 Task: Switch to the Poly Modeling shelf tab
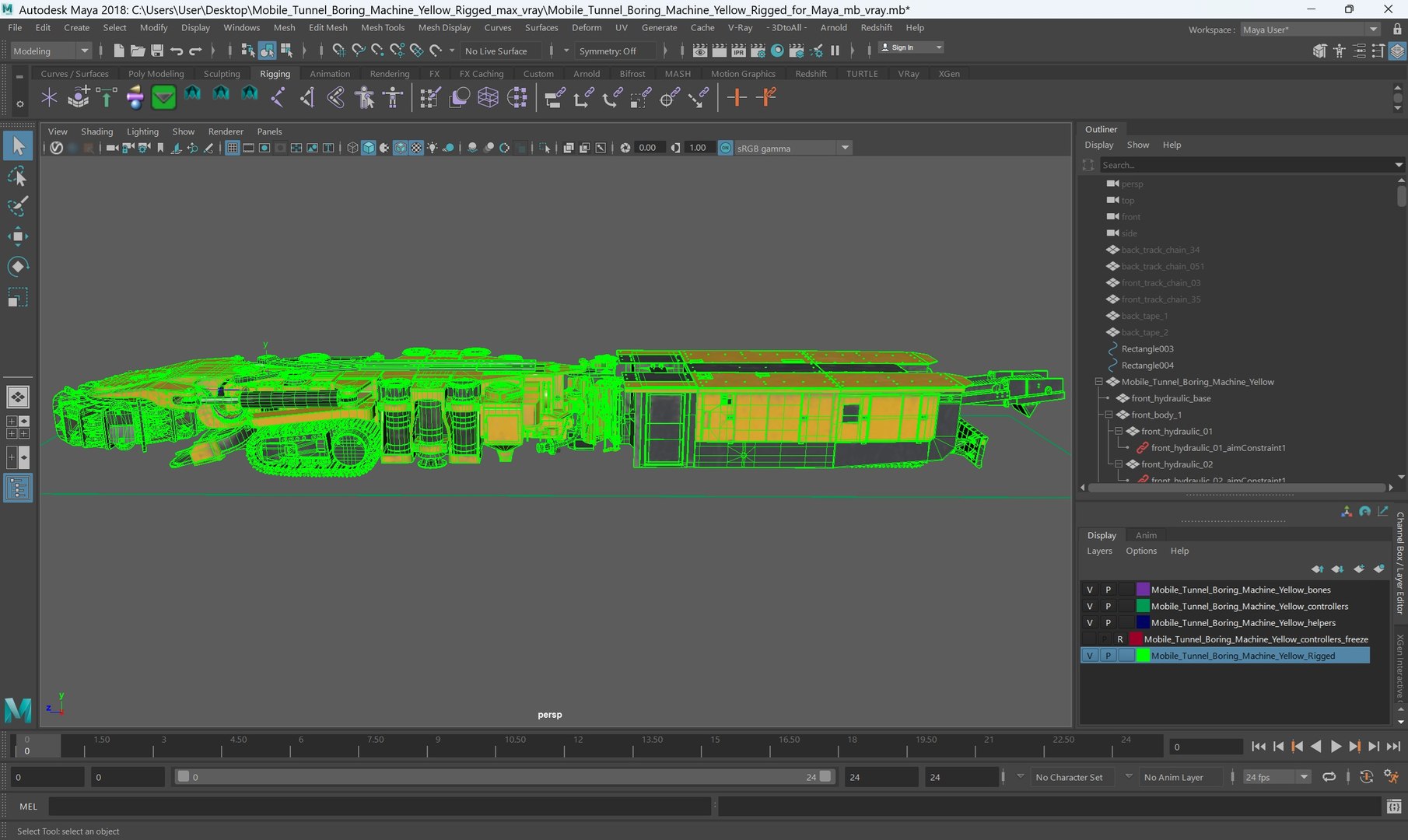pyautogui.click(x=156, y=74)
